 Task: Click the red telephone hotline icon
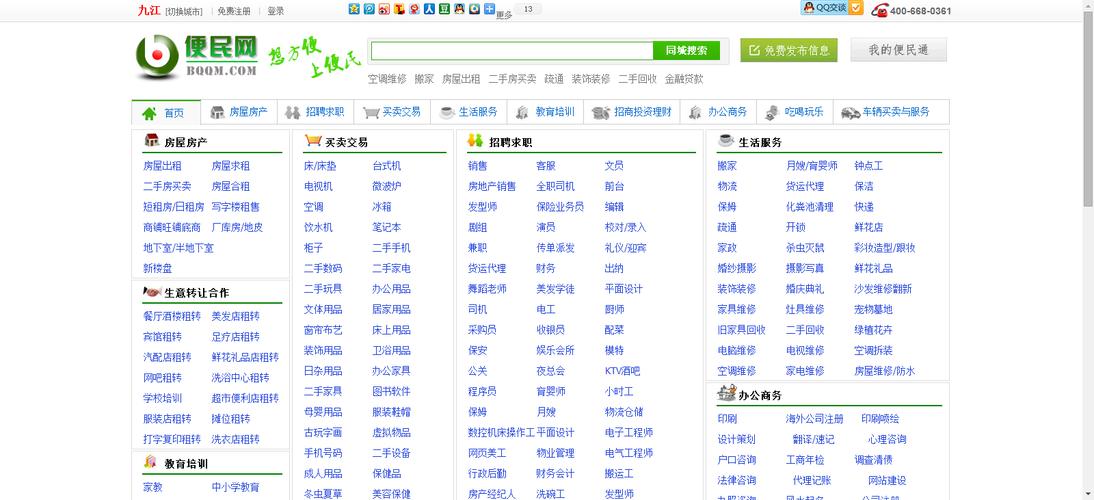879,11
